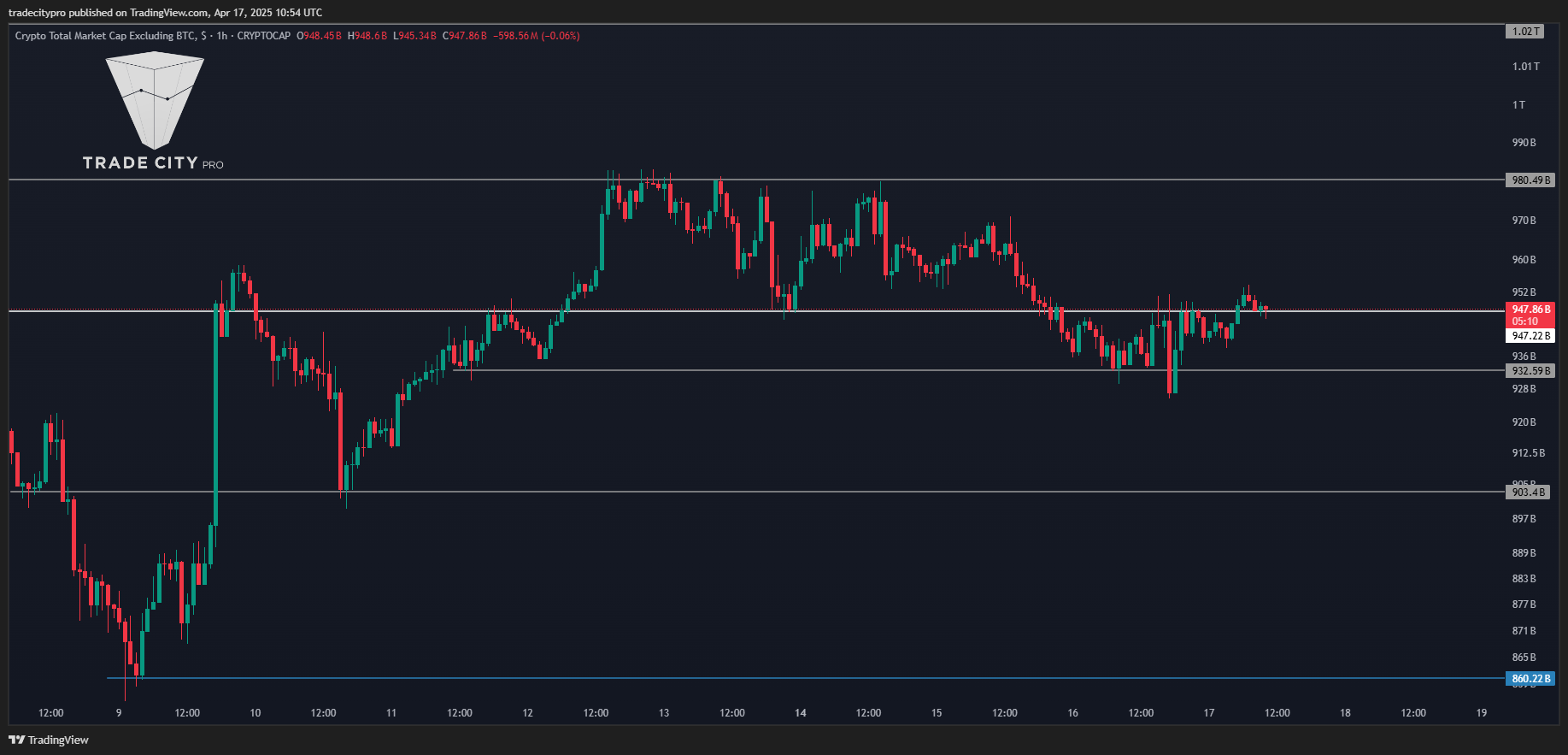Click the '990B' price scale label
Image resolution: width=1568 pixels, height=755 pixels.
(x=1524, y=143)
